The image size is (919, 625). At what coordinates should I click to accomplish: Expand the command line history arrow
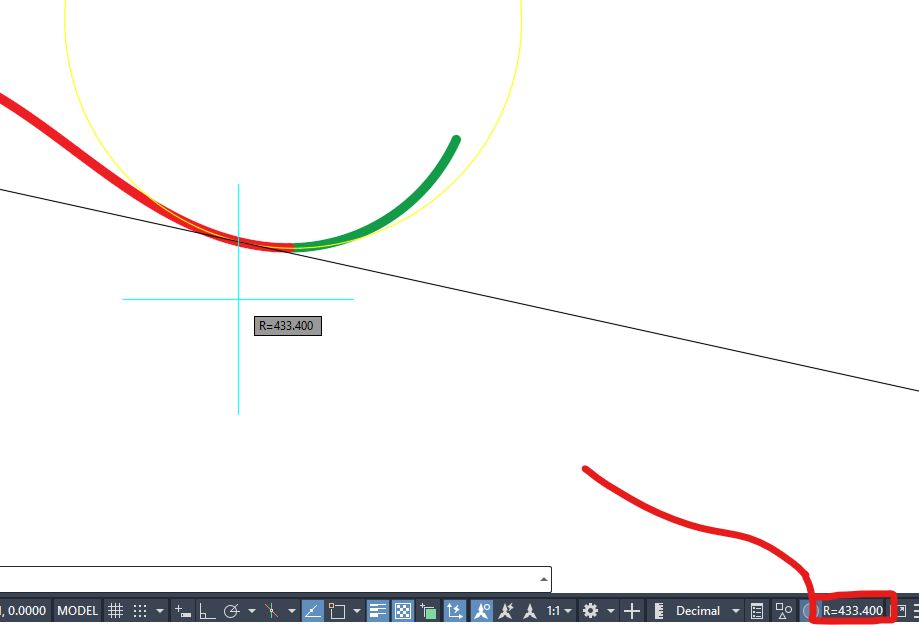(543, 579)
